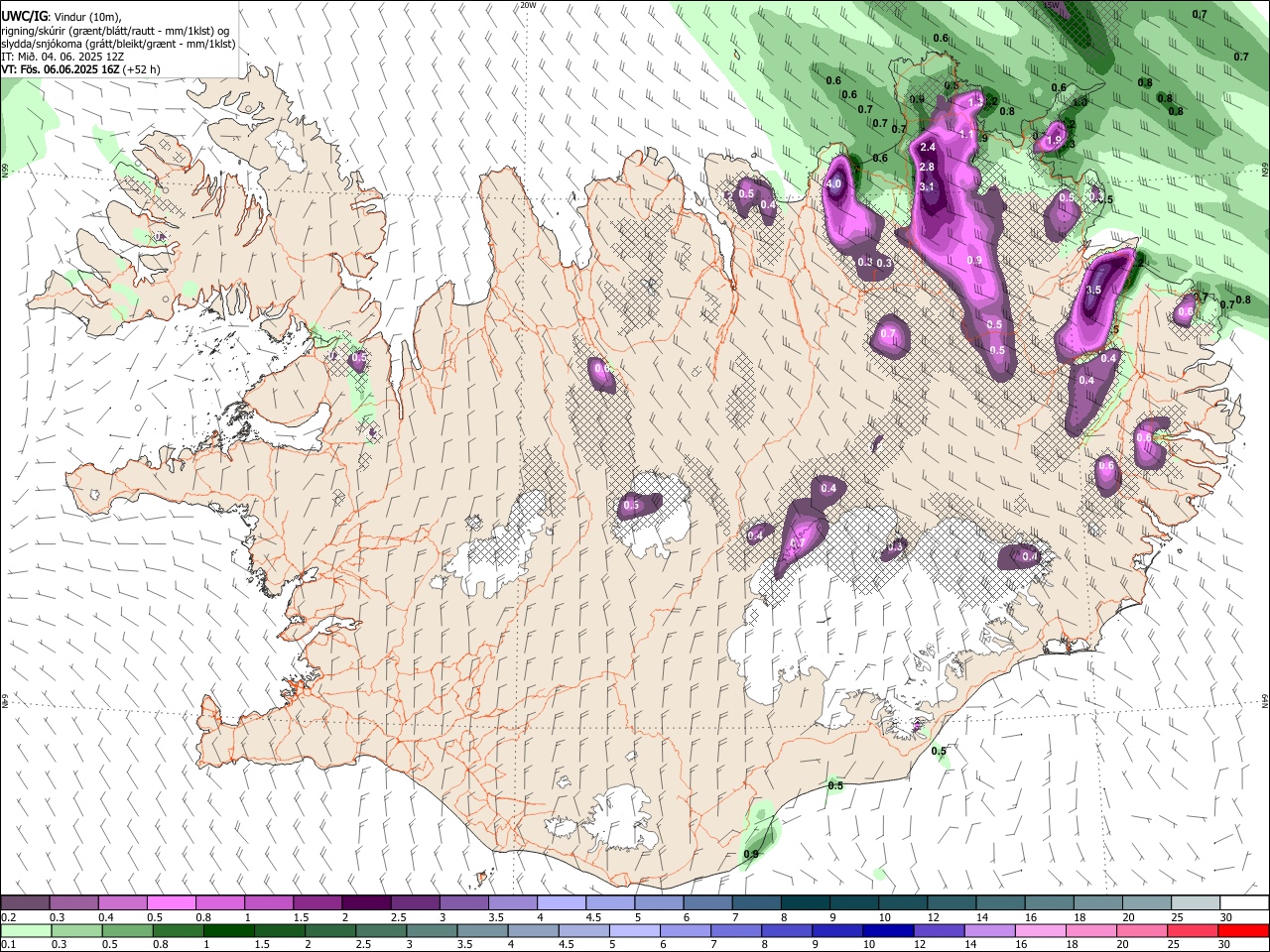
Task: Click the '0.9' rain value on south coast
Action: (751, 854)
